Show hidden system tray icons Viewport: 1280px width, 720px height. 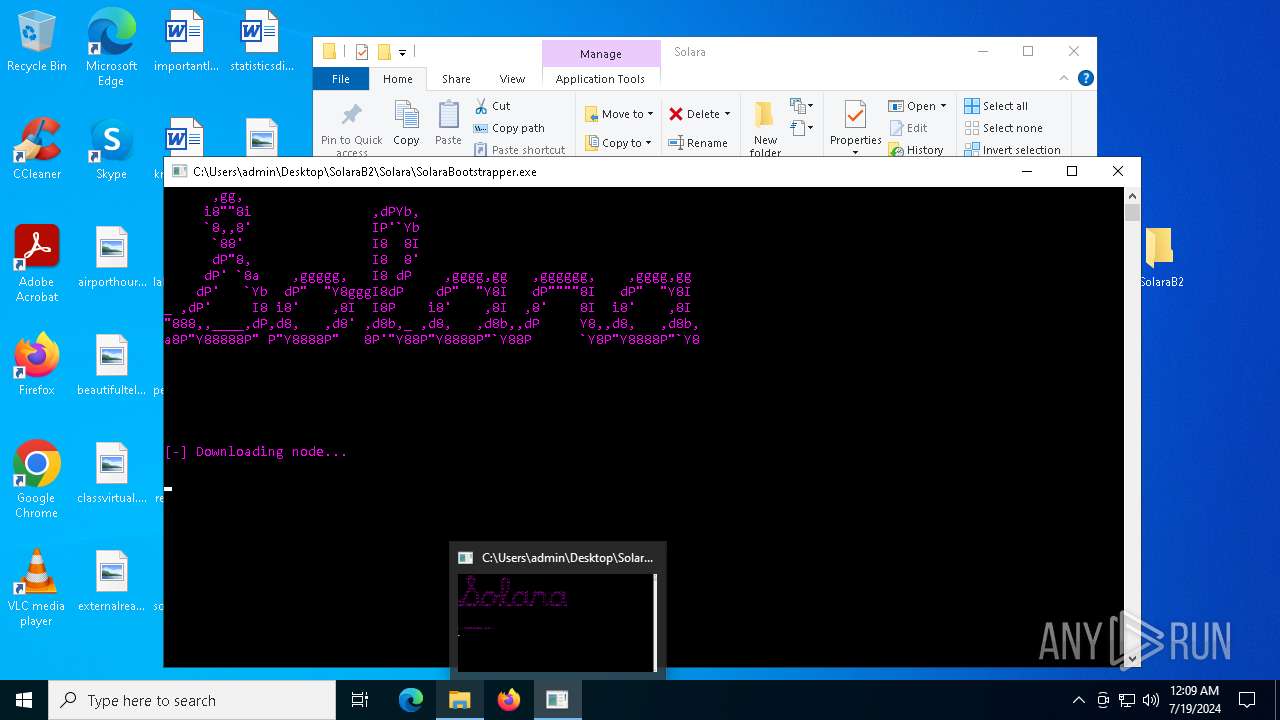[1078, 700]
